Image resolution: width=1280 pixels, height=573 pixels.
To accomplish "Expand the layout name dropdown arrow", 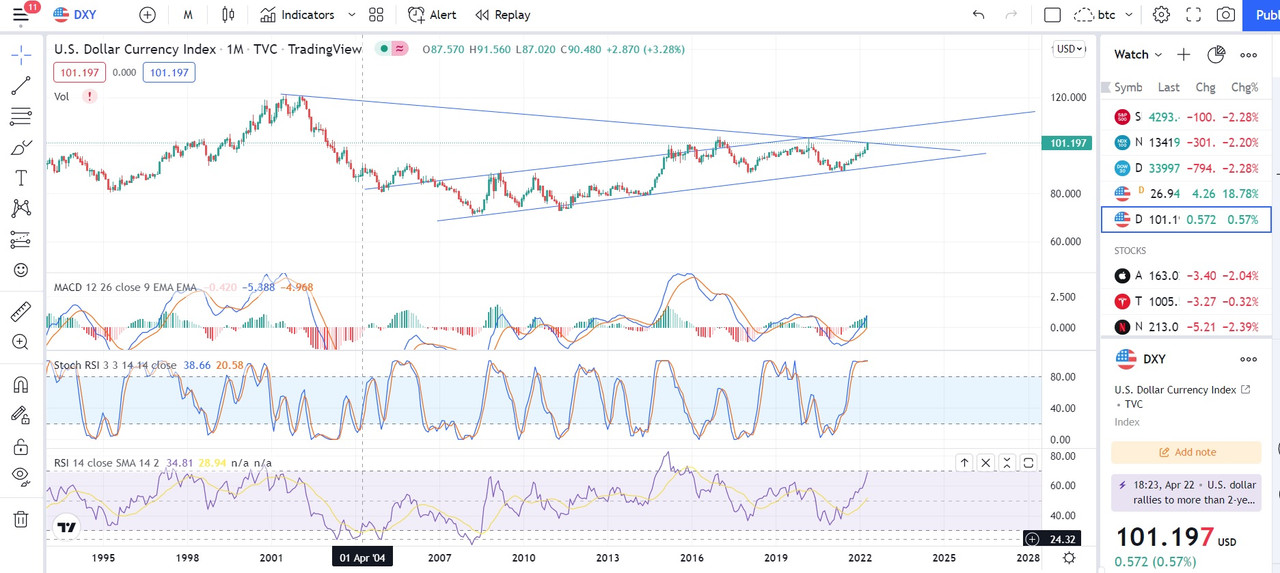I will tap(1130, 15).
